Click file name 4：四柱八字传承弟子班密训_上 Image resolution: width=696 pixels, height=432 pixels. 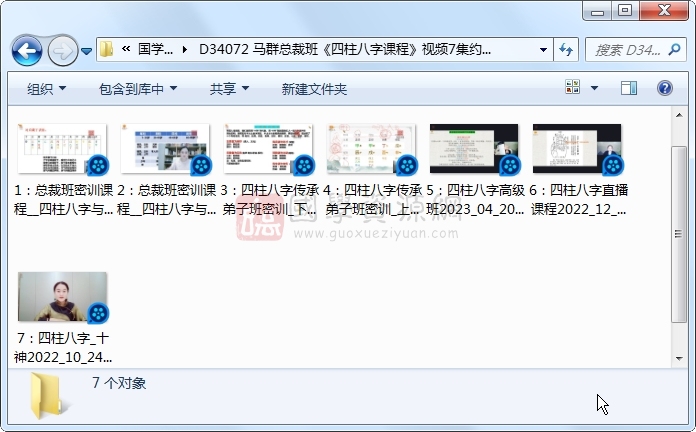(372, 199)
